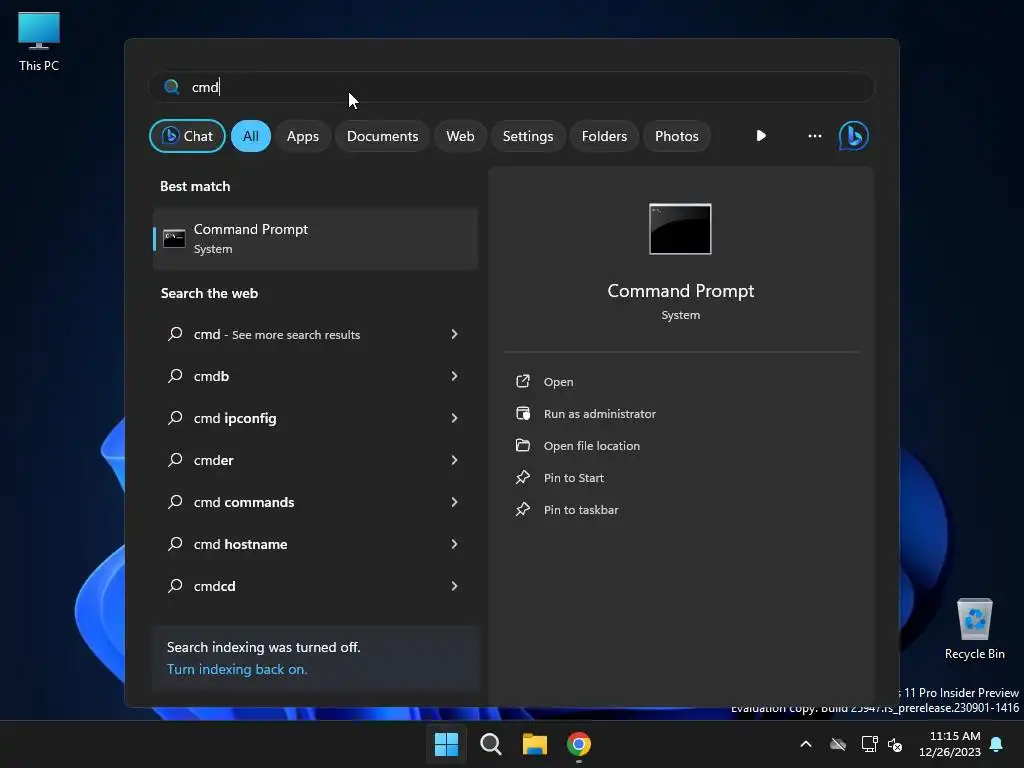Image resolution: width=1024 pixels, height=768 pixels.
Task: Switch to the Apps filter
Action: 302,136
